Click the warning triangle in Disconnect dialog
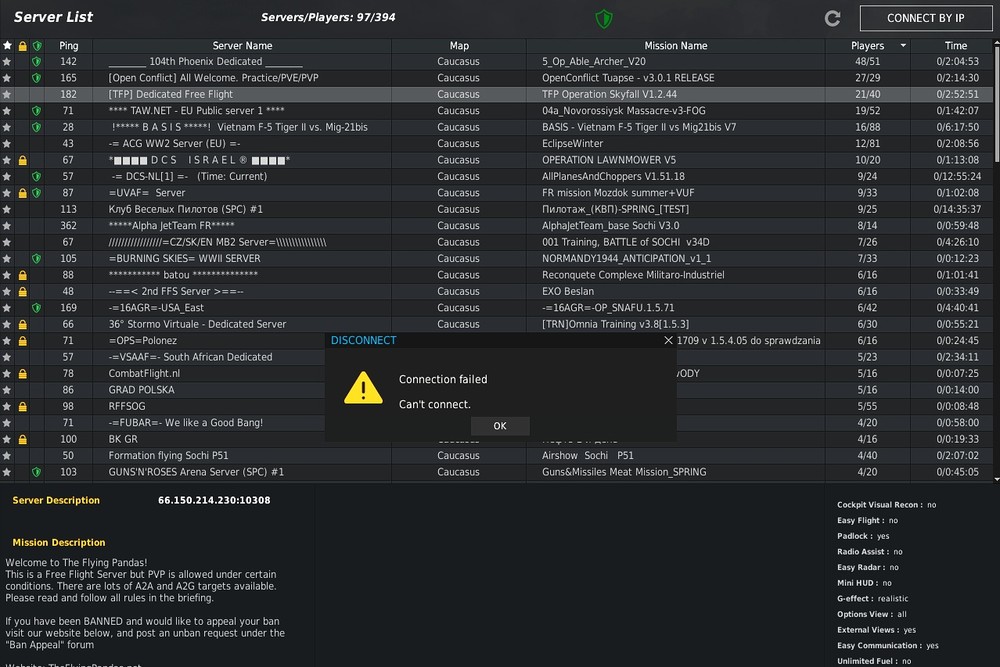Screen dimensions: 1000x667 point(363,388)
